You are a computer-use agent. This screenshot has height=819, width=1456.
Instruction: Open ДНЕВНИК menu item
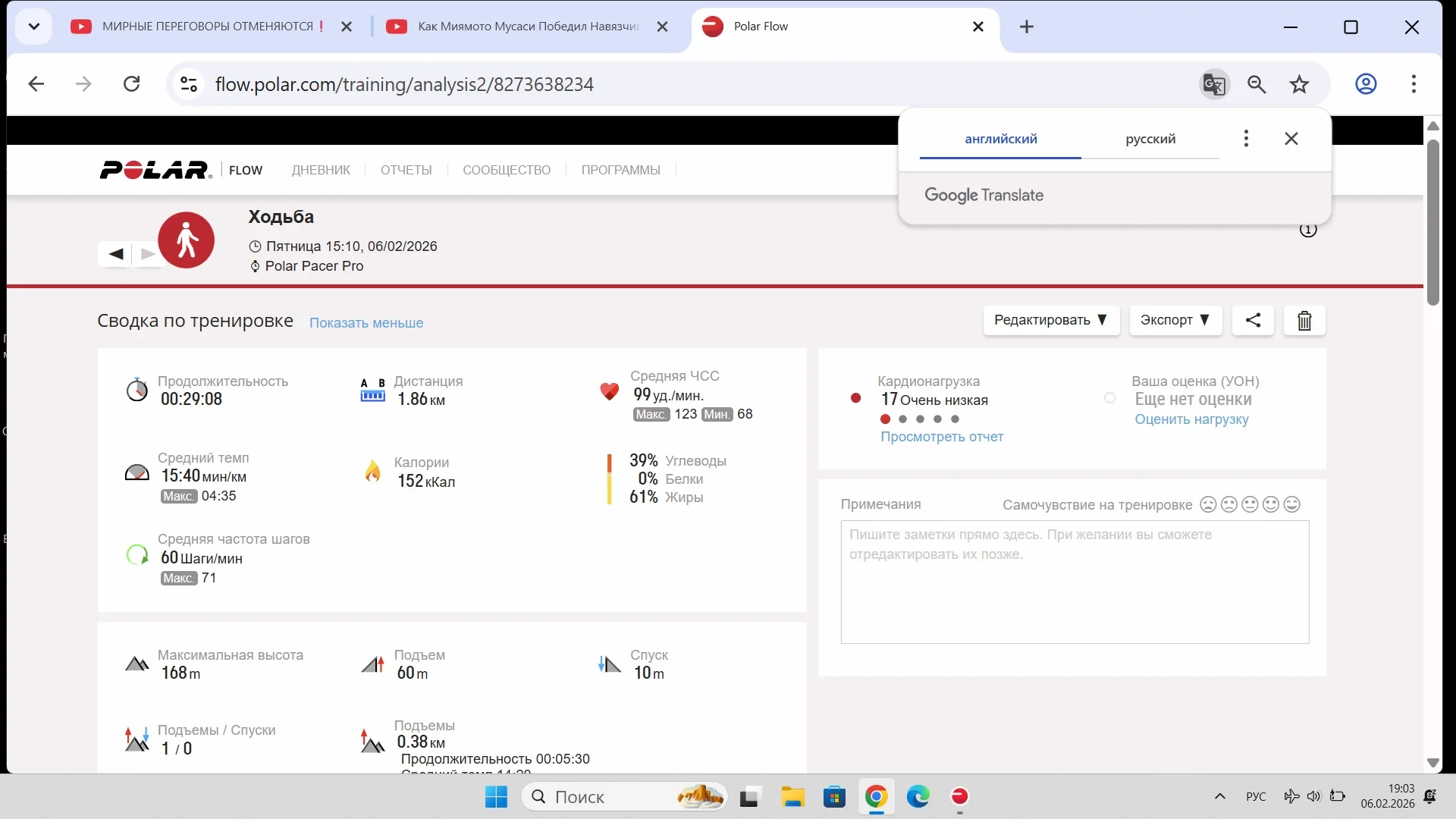click(x=321, y=170)
